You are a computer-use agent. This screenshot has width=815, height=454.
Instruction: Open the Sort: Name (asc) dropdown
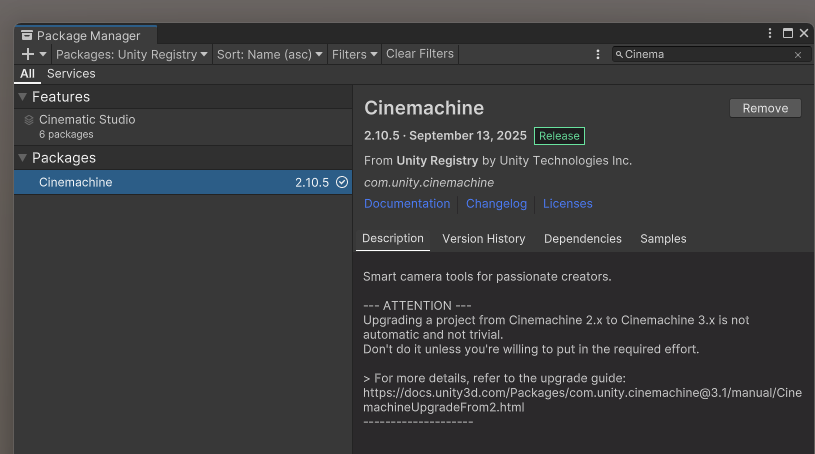tap(270, 54)
